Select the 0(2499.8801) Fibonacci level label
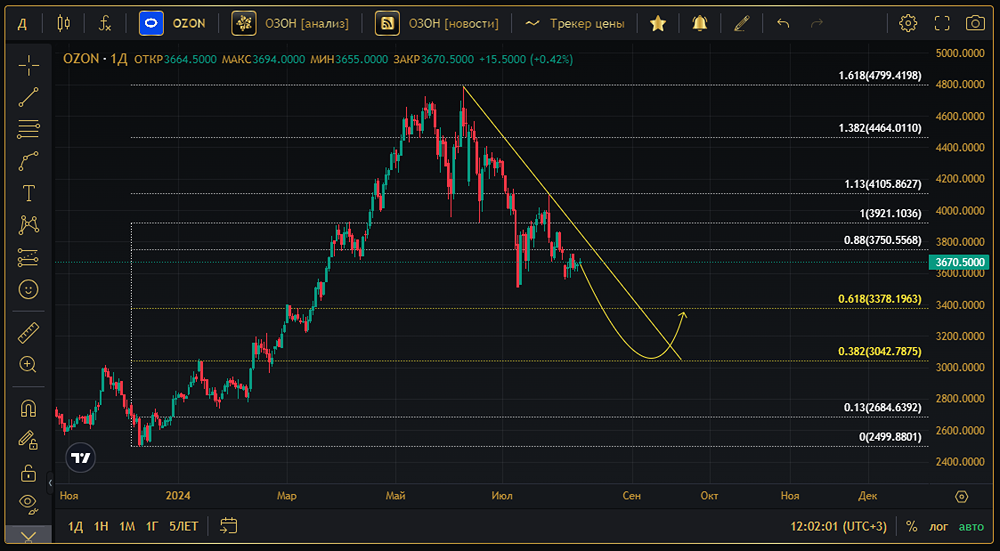Viewport: 1000px width, 551px height. coord(890,437)
